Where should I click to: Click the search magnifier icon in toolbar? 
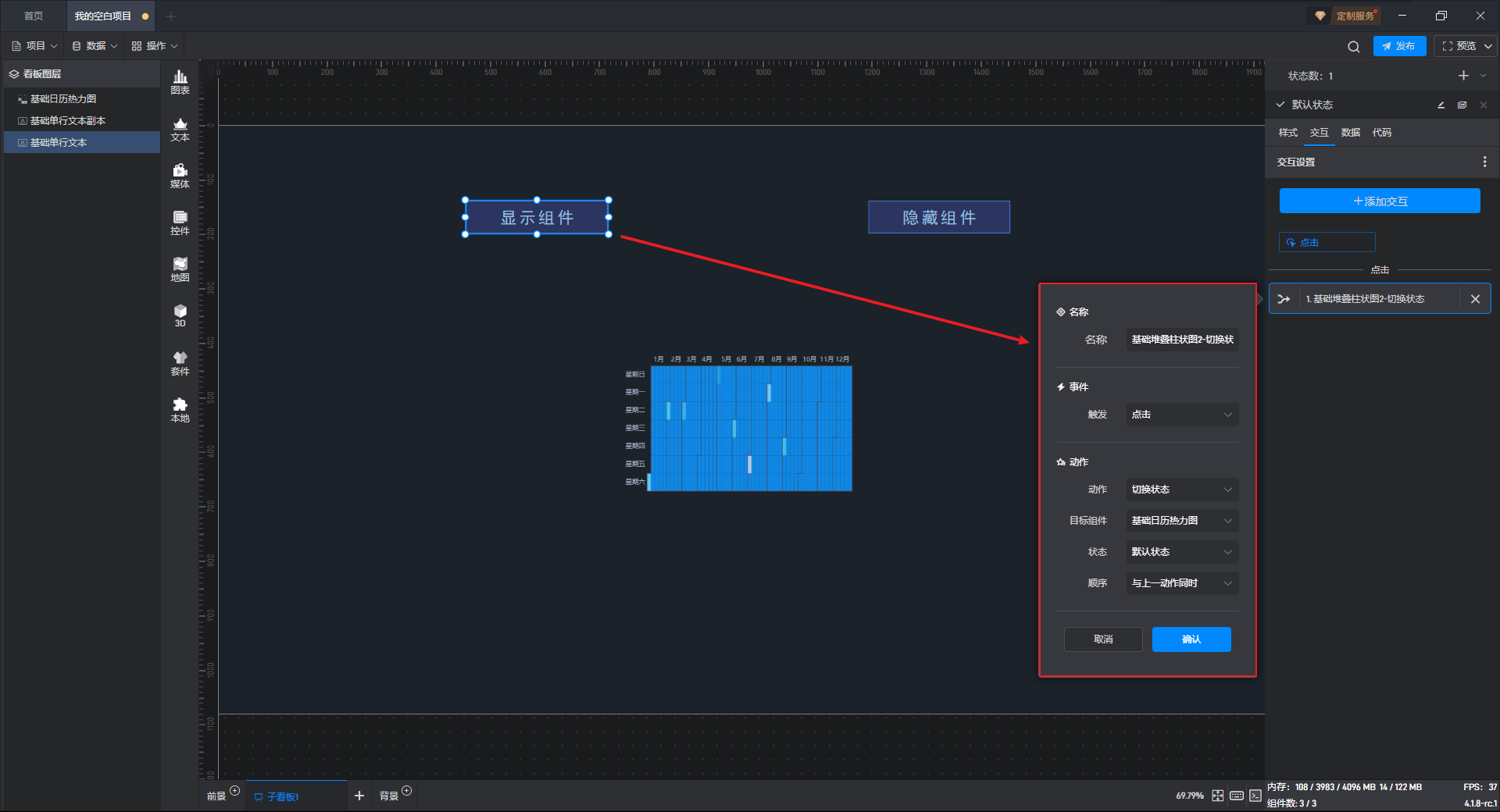(x=1353, y=47)
